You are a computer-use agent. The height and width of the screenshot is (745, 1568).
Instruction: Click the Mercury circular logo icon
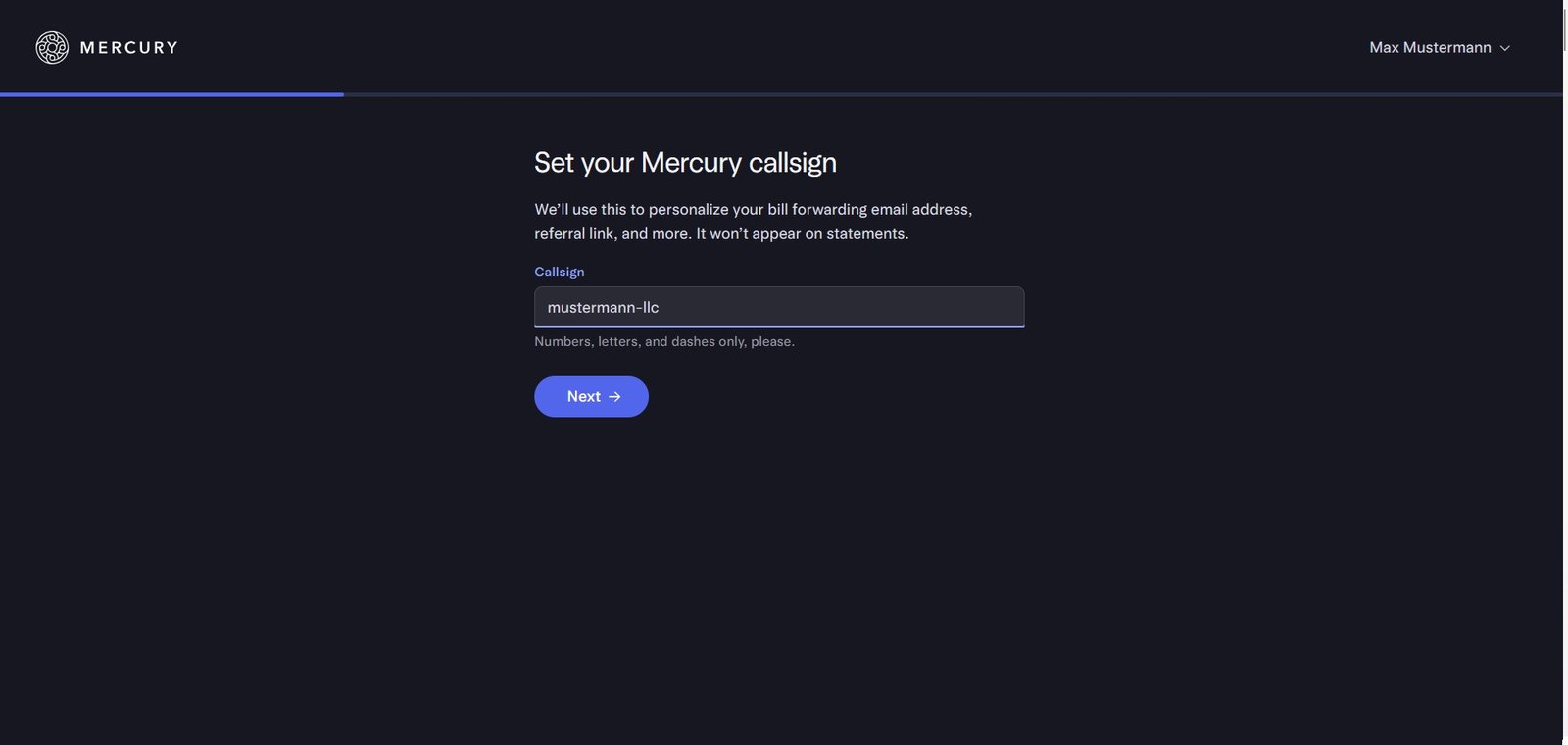click(52, 47)
